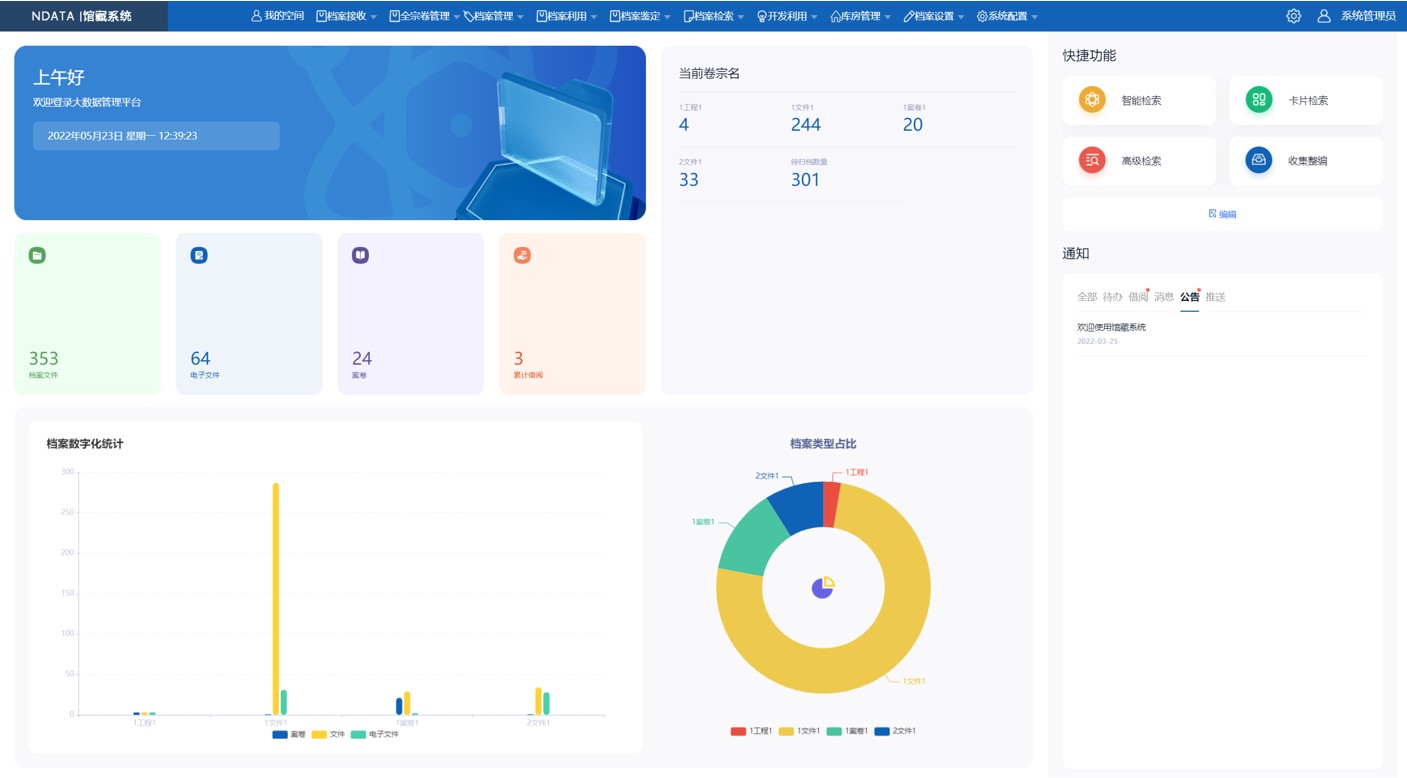The image size is (1407, 778).
Task: Open the 卡片检索 green icon
Action: 1259,100
